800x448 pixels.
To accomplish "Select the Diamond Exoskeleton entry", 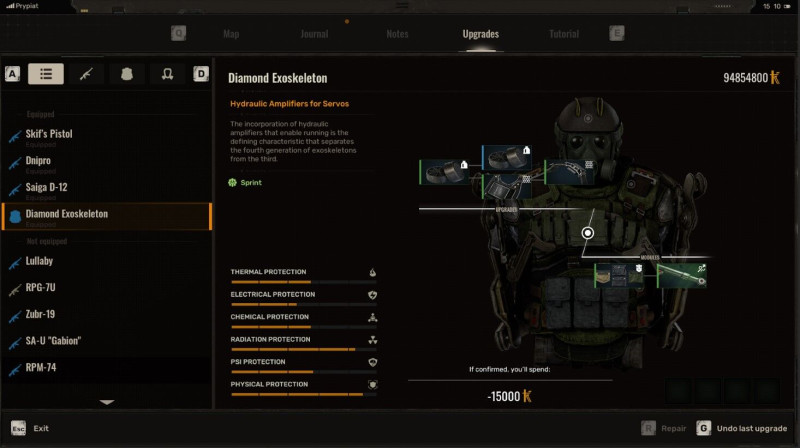I will pyautogui.click(x=107, y=216).
